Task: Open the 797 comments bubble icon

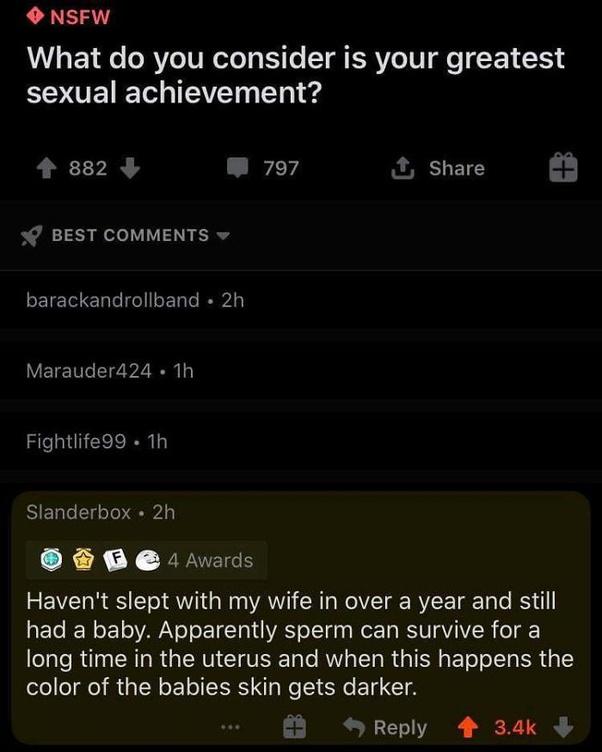Action: coord(237,169)
